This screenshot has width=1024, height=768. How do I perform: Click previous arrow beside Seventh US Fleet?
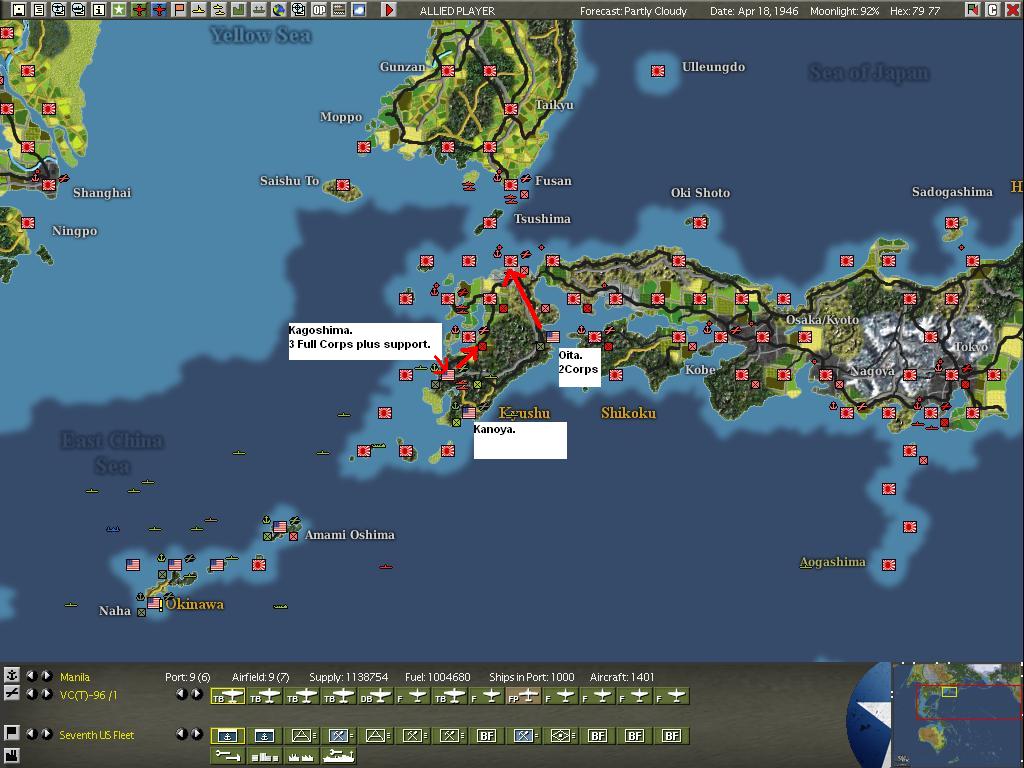pyautogui.click(x=31, y=734)
